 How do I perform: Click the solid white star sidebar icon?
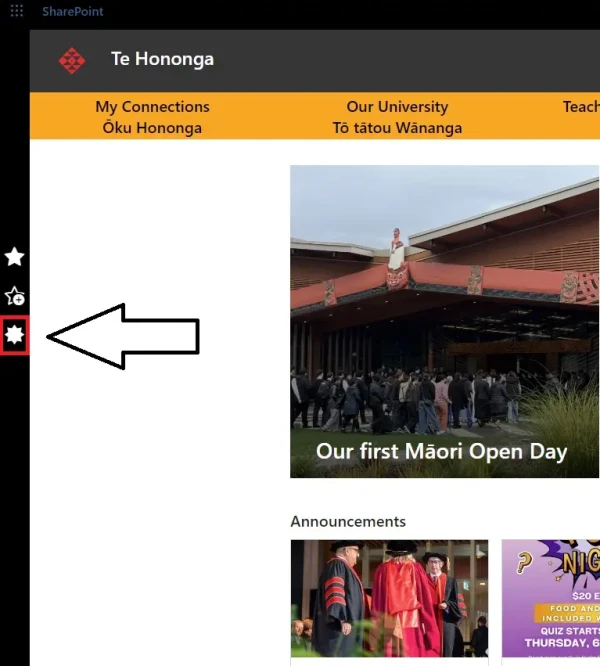(15, 257)
